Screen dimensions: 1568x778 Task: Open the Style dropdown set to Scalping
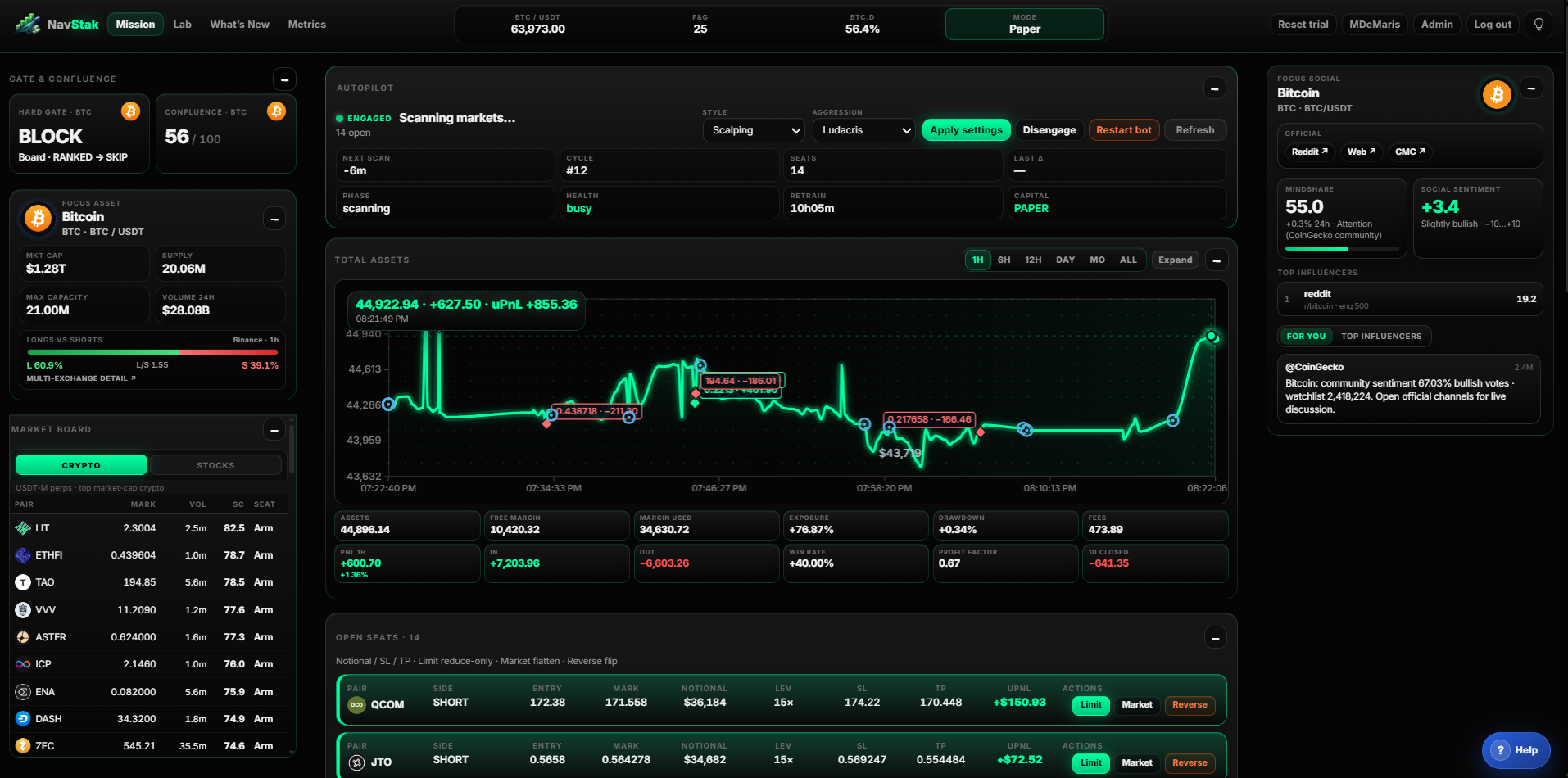[754, 130]
